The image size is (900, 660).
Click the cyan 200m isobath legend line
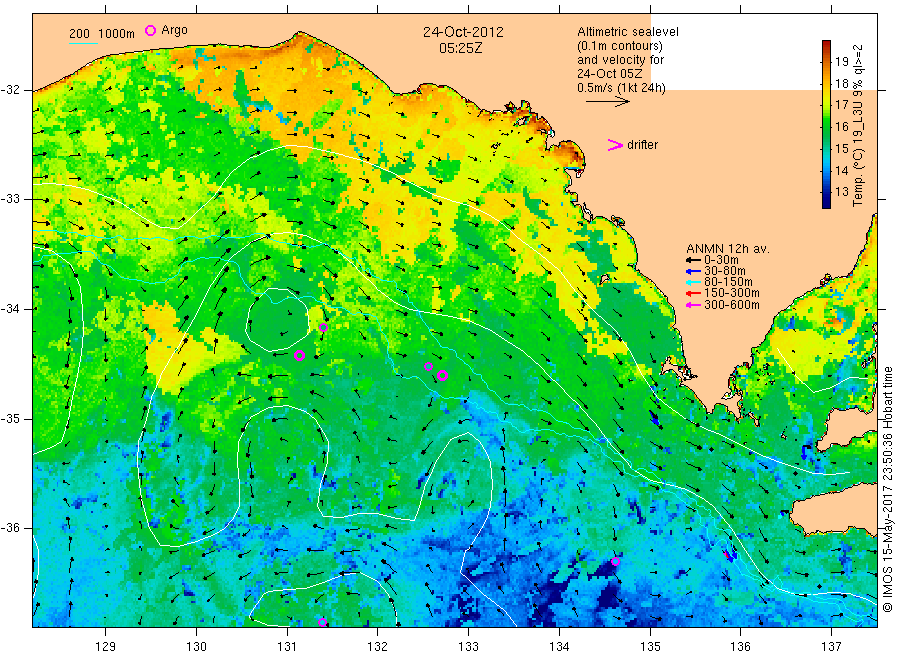click(83, 43)
